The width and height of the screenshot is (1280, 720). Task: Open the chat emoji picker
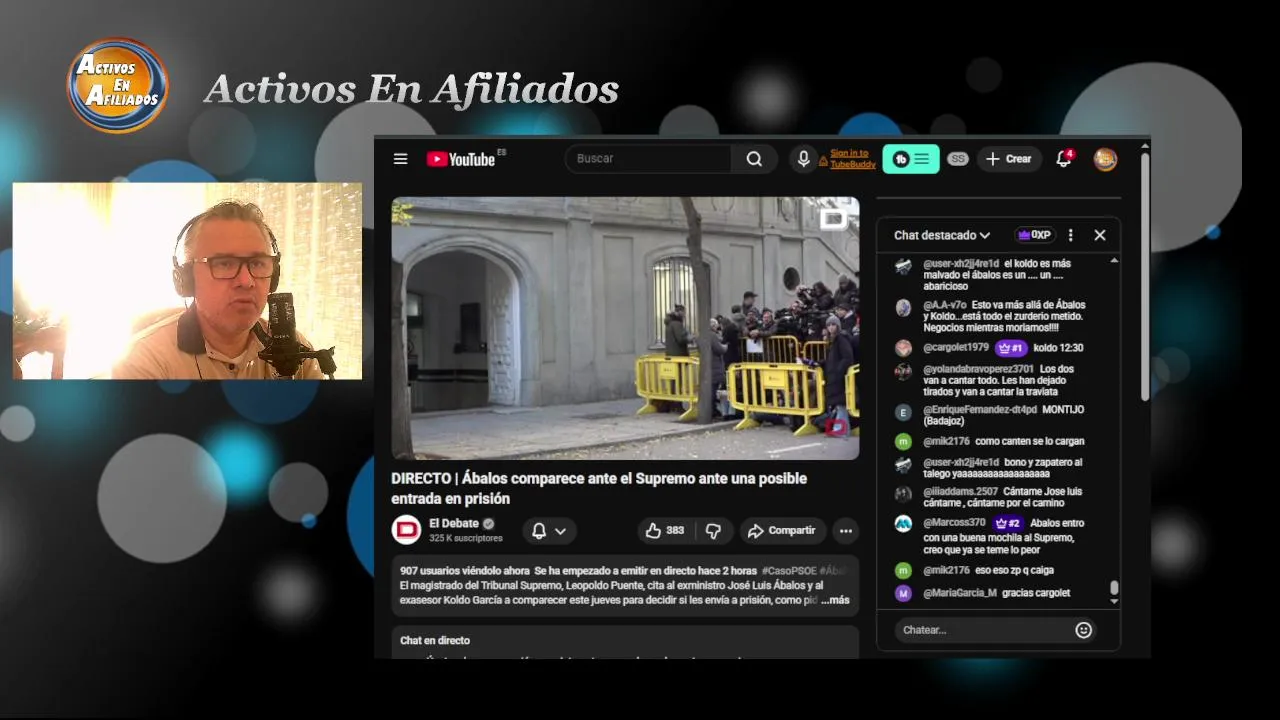pyautogui.click(x=1083, y=630)
